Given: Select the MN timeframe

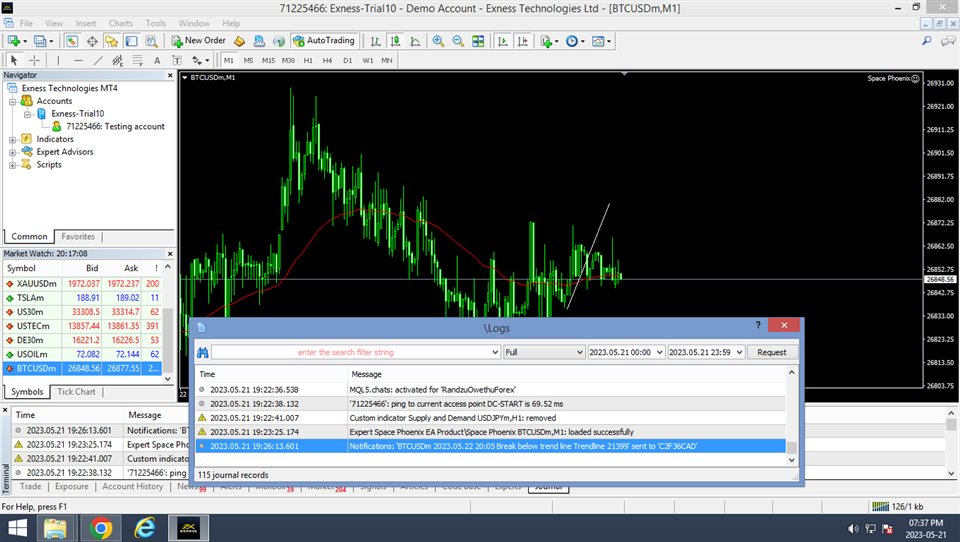Looking at the screenshot, I should coord(387,61).
